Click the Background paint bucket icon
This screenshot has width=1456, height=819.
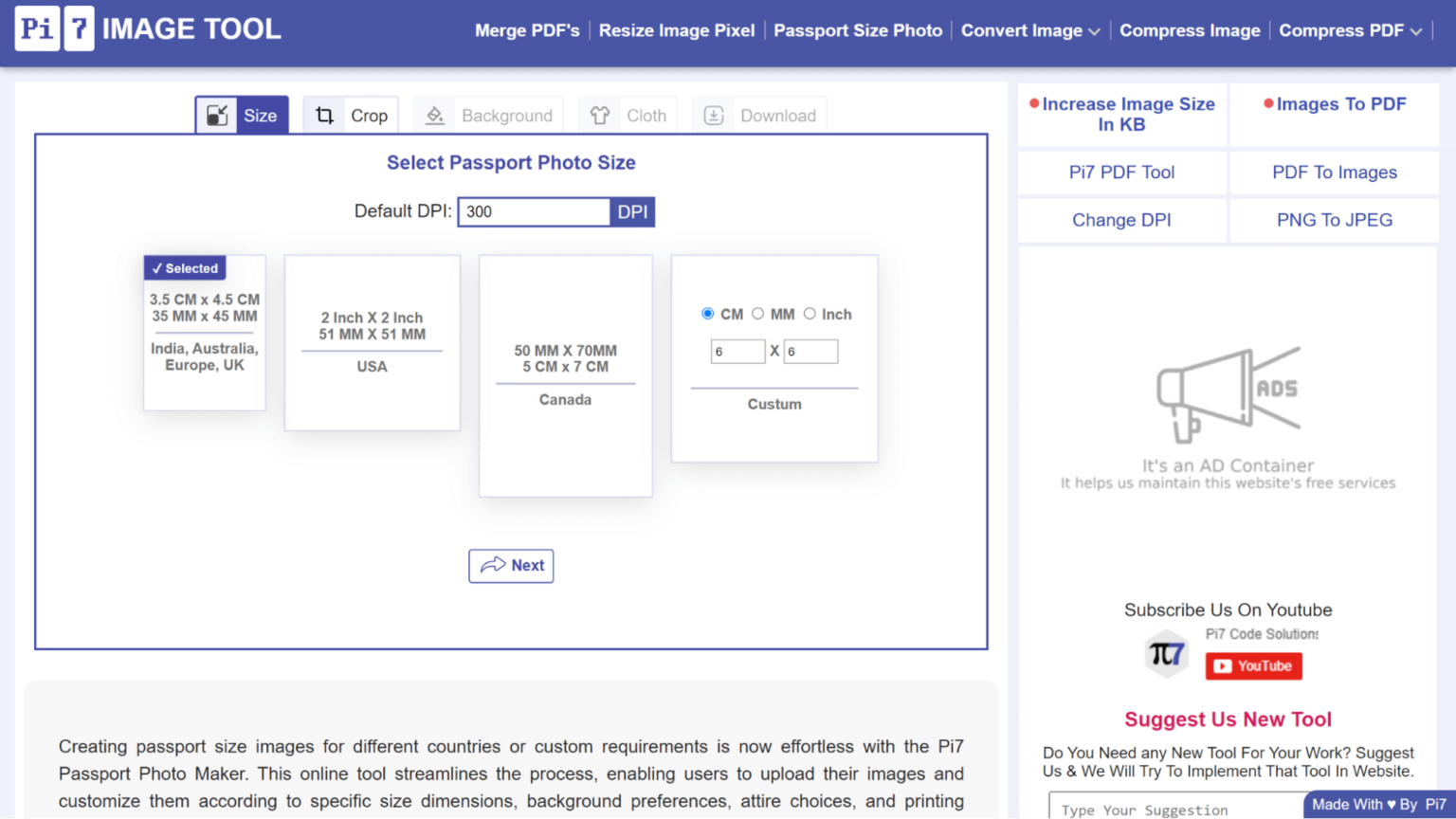(x=434, y=115)
